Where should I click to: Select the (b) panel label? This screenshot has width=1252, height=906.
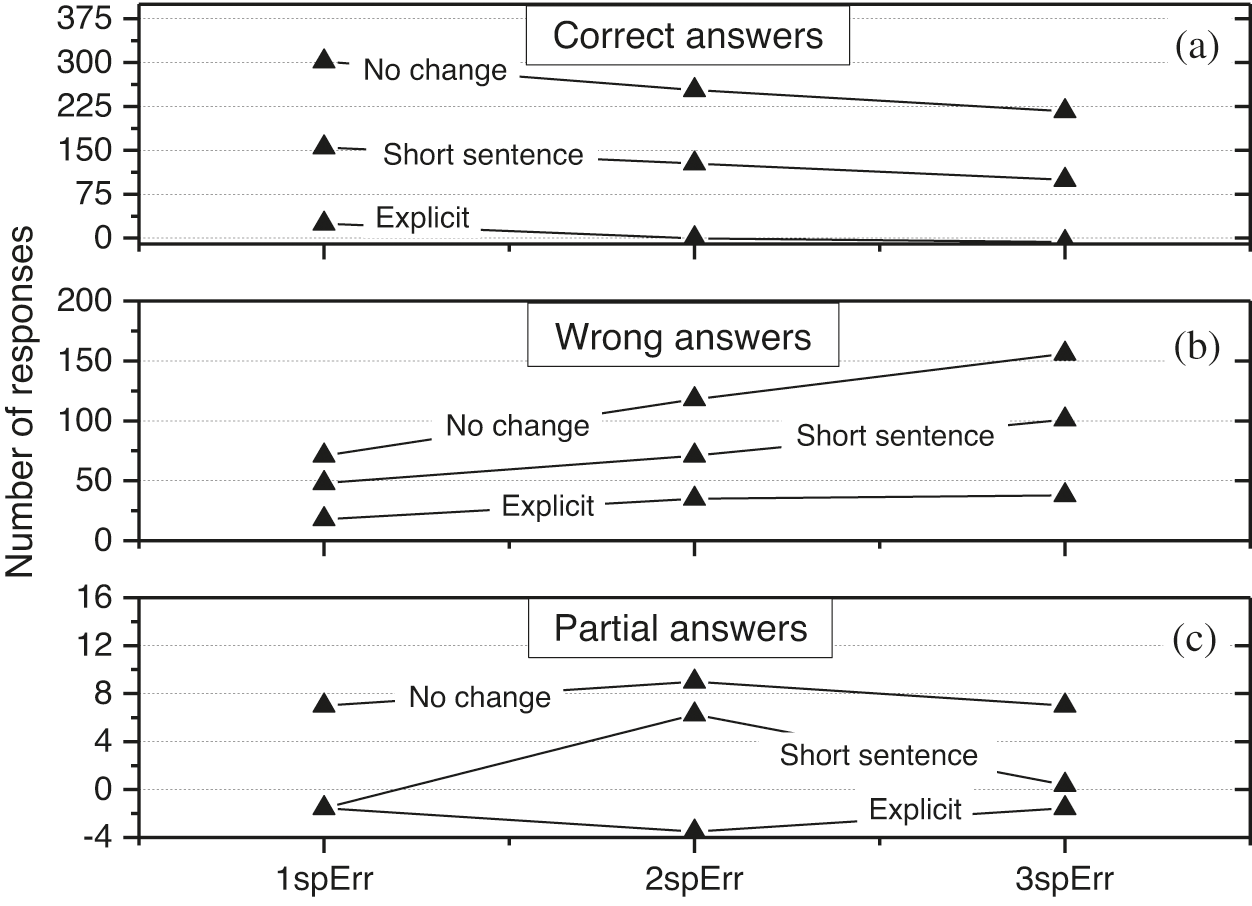pos(1196,347)
